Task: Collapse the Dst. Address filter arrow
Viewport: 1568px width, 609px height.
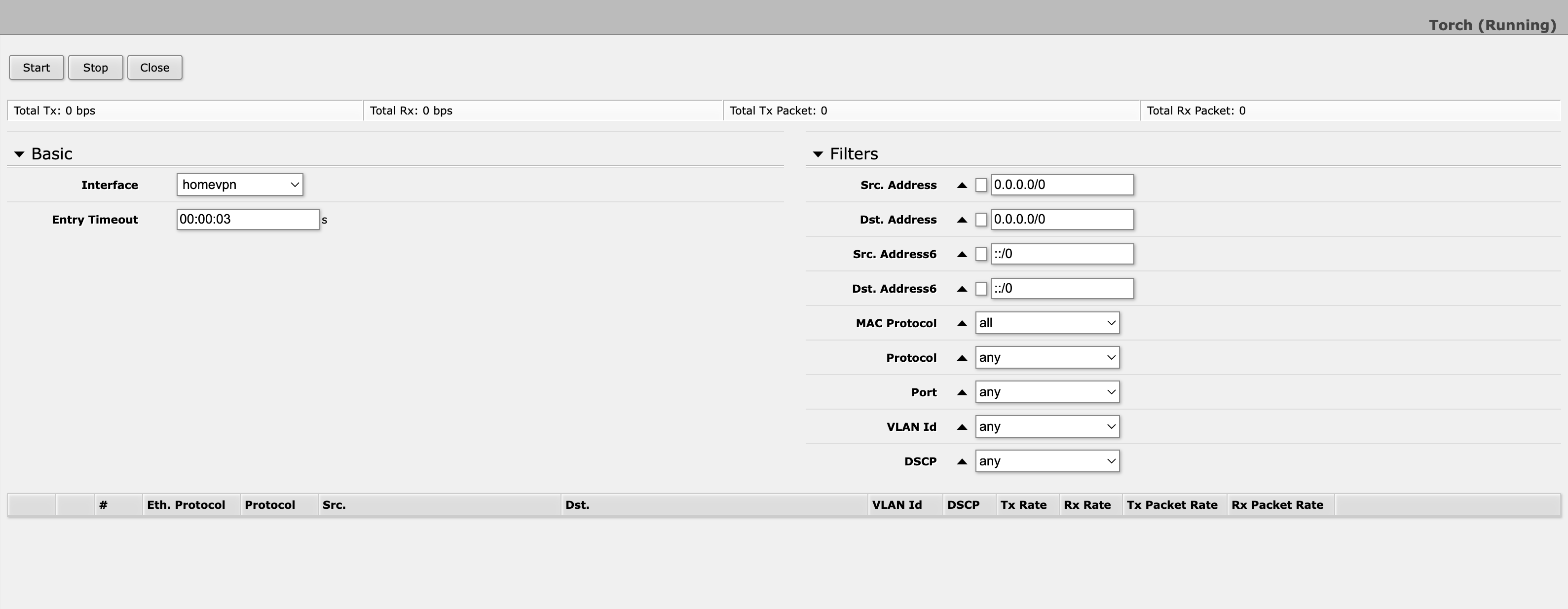Action: [962, 220]
